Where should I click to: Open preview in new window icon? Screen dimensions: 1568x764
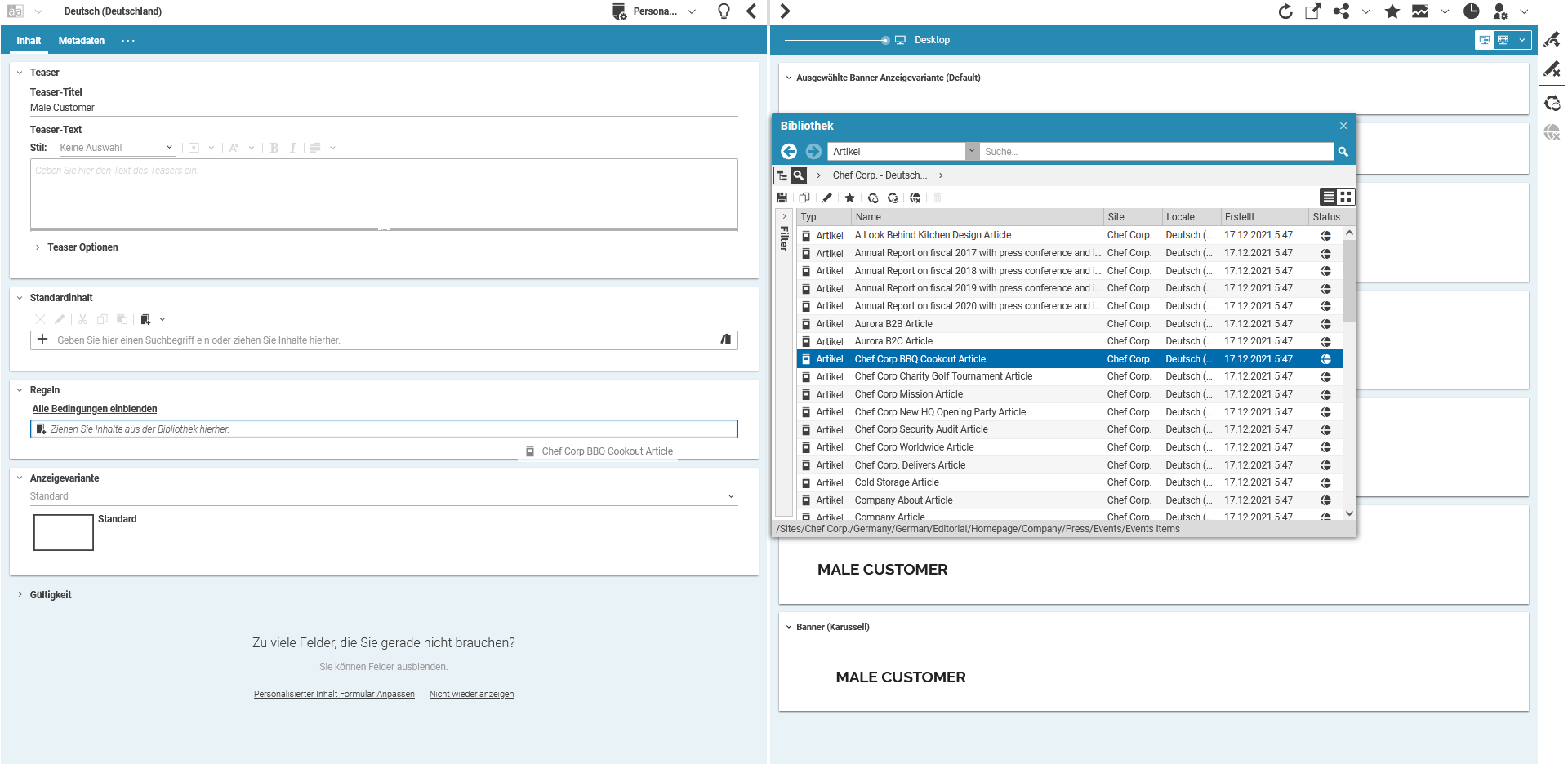point(1313,11)
